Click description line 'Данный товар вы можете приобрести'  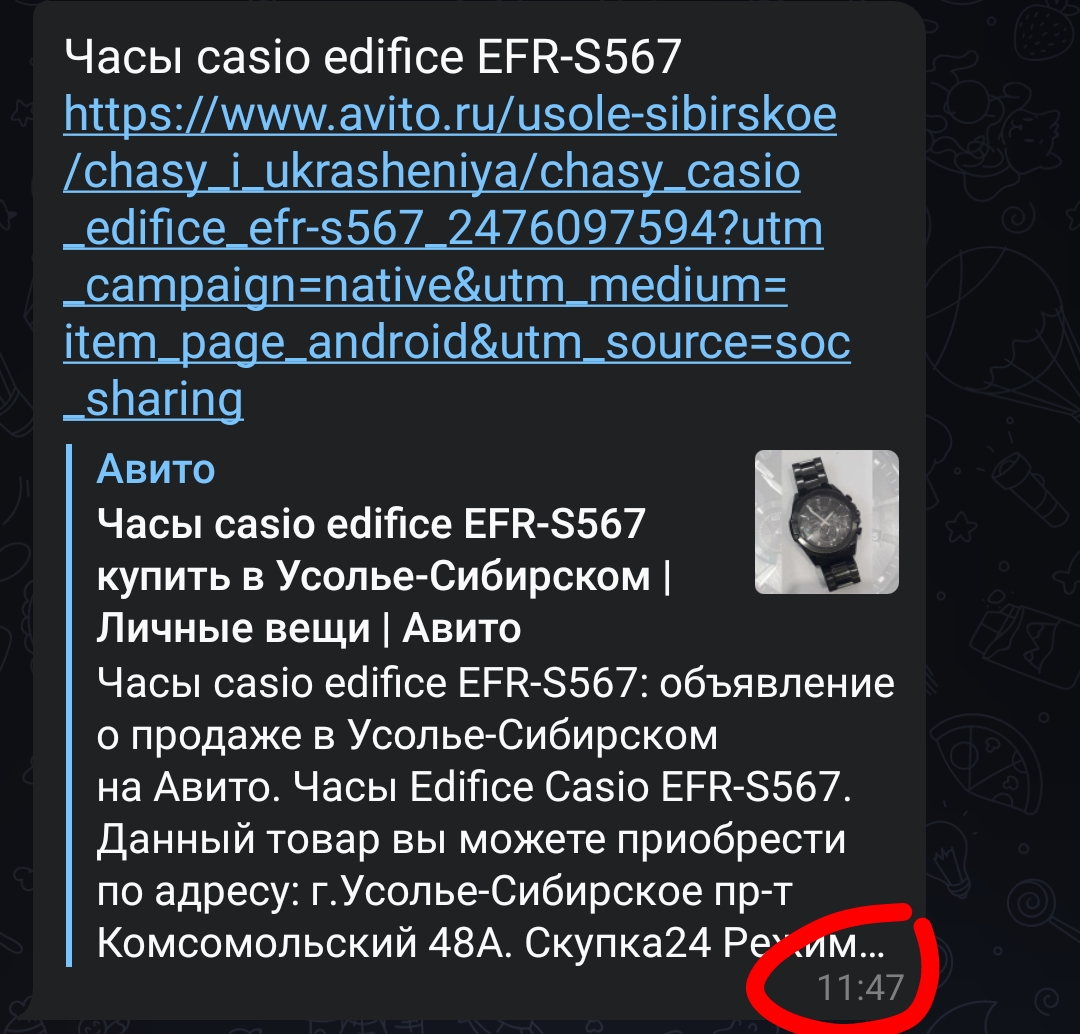click(471, 839)
